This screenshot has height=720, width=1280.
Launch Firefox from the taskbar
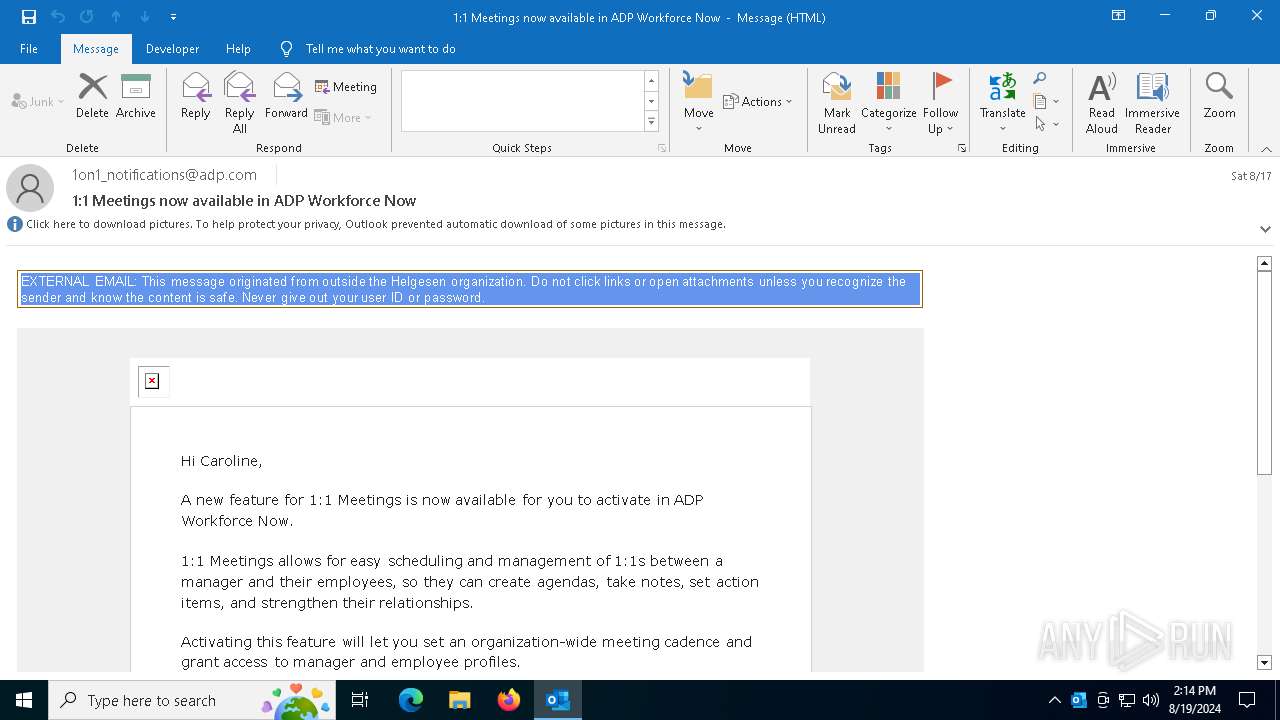509,700
